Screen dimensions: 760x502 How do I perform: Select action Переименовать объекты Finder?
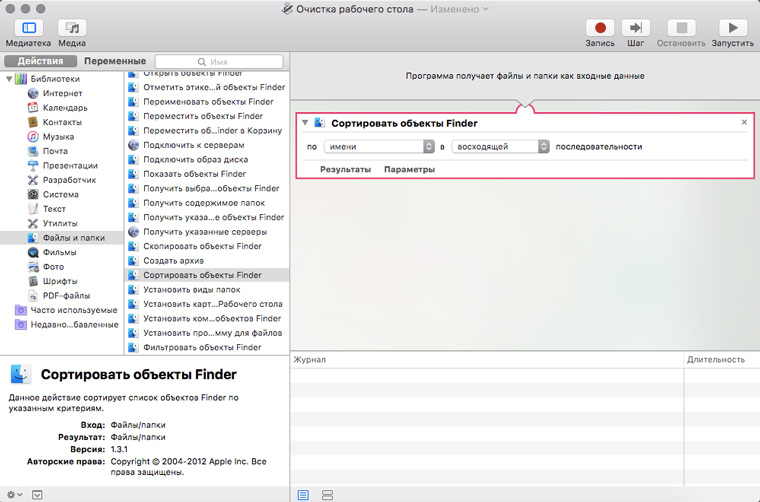[207, 102]
